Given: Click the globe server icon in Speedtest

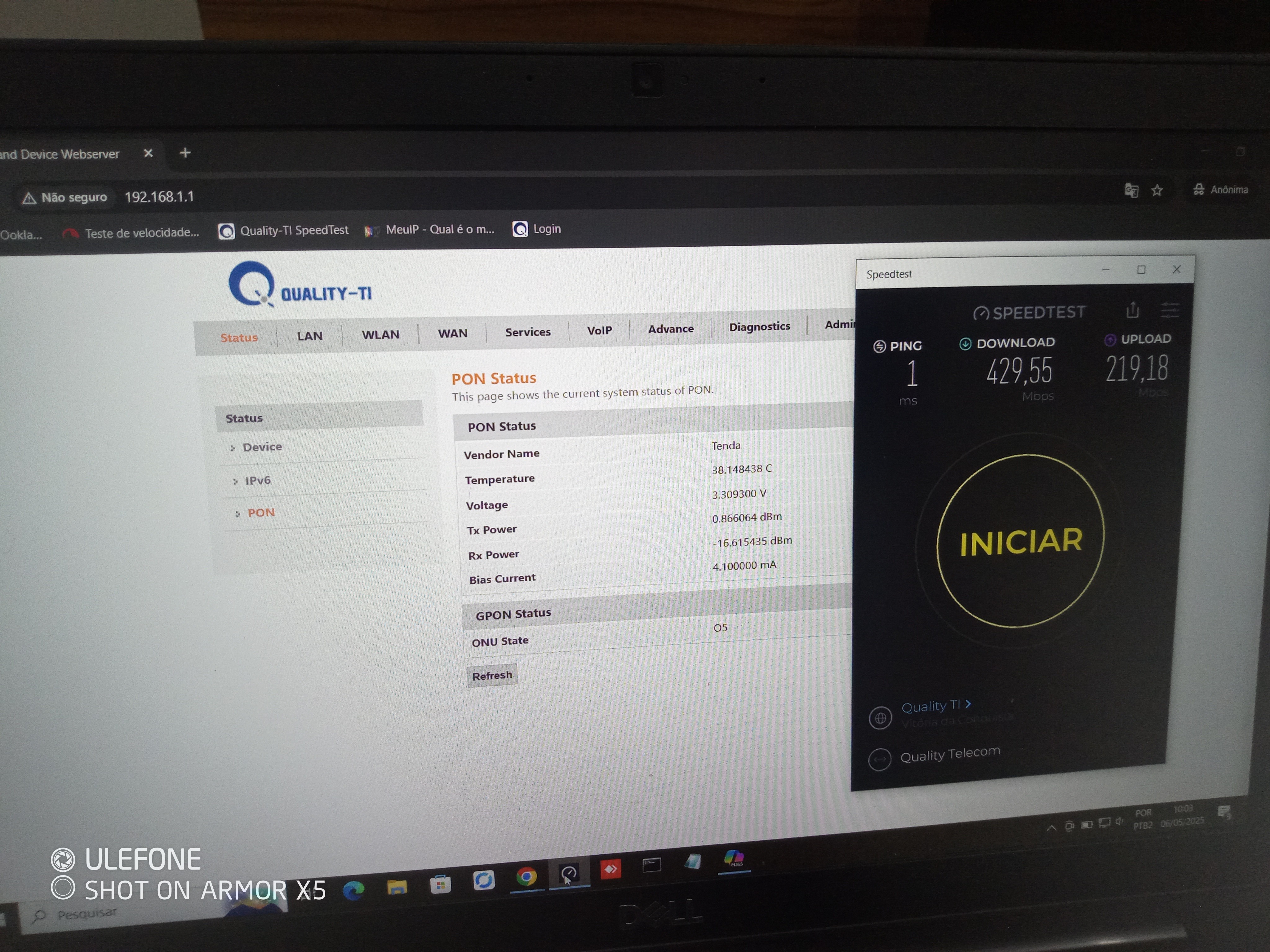Looking at the screenshot, I should (x=880, y=718).
